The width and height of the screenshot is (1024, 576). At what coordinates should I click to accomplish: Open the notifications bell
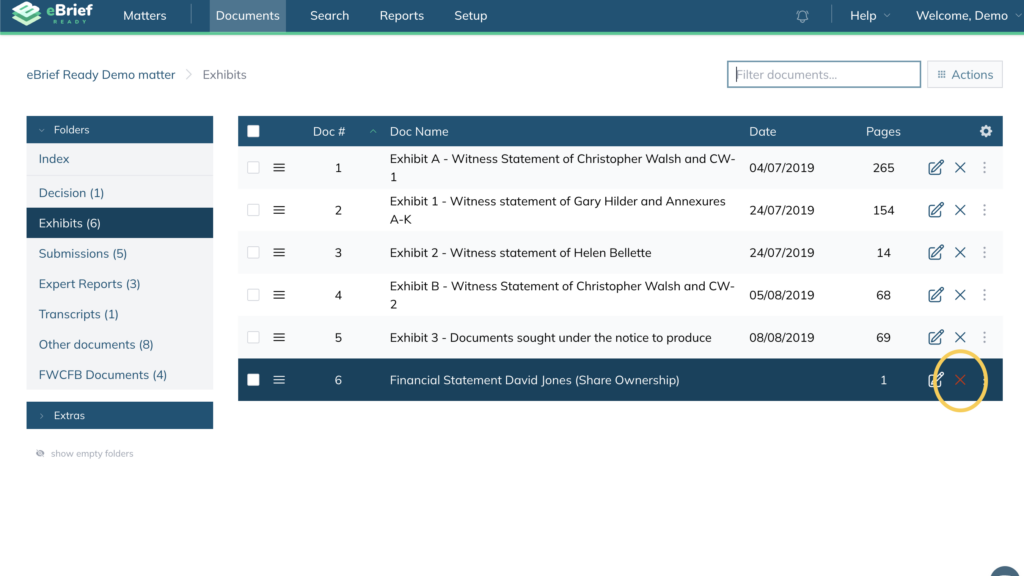point(802,16)
